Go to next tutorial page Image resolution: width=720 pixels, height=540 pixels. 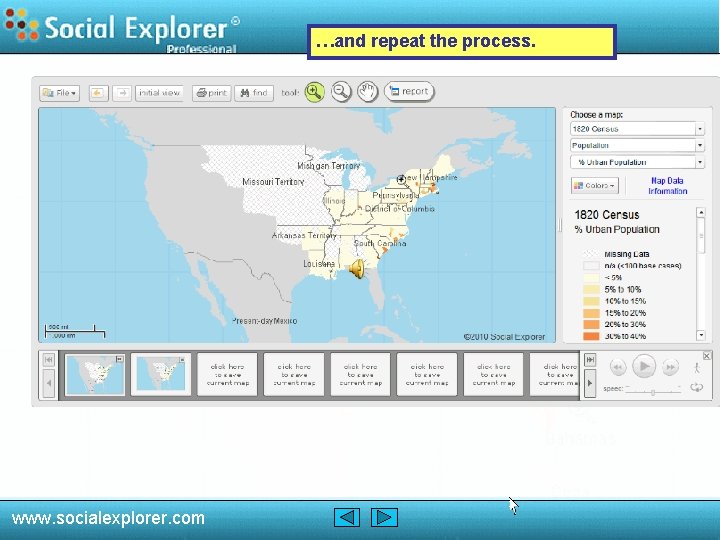(384, 518)
